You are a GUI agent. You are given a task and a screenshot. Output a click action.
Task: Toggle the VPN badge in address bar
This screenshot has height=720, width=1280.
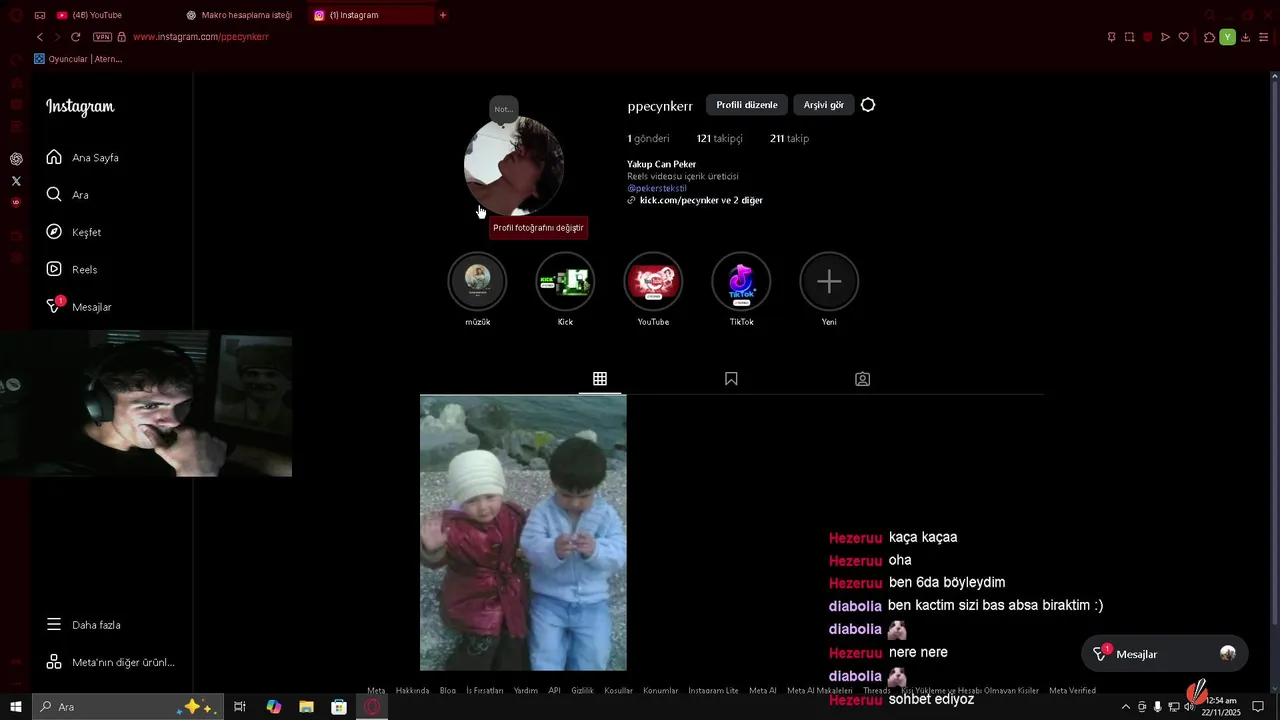click(x=102, y=37)
